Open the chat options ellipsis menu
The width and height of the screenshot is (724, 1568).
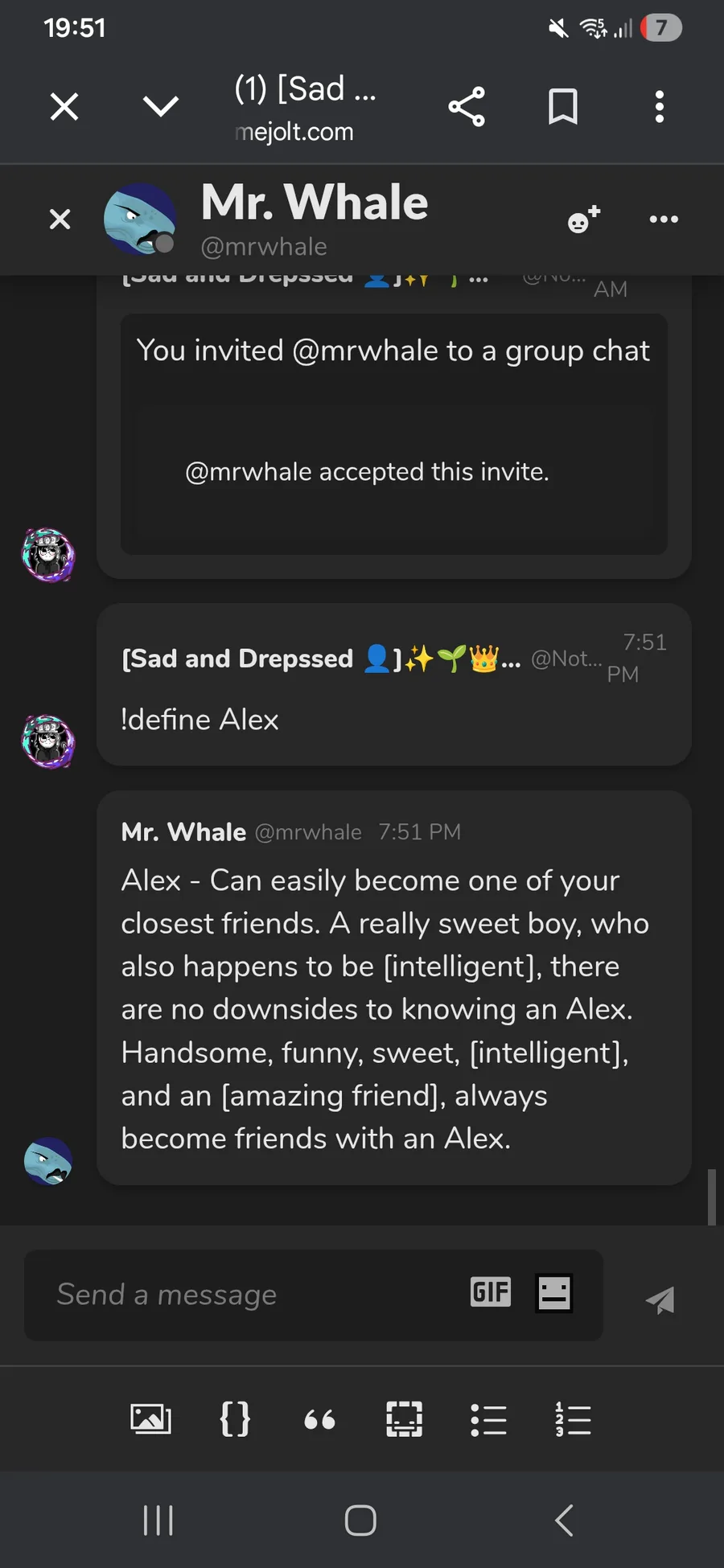[664, 219]
